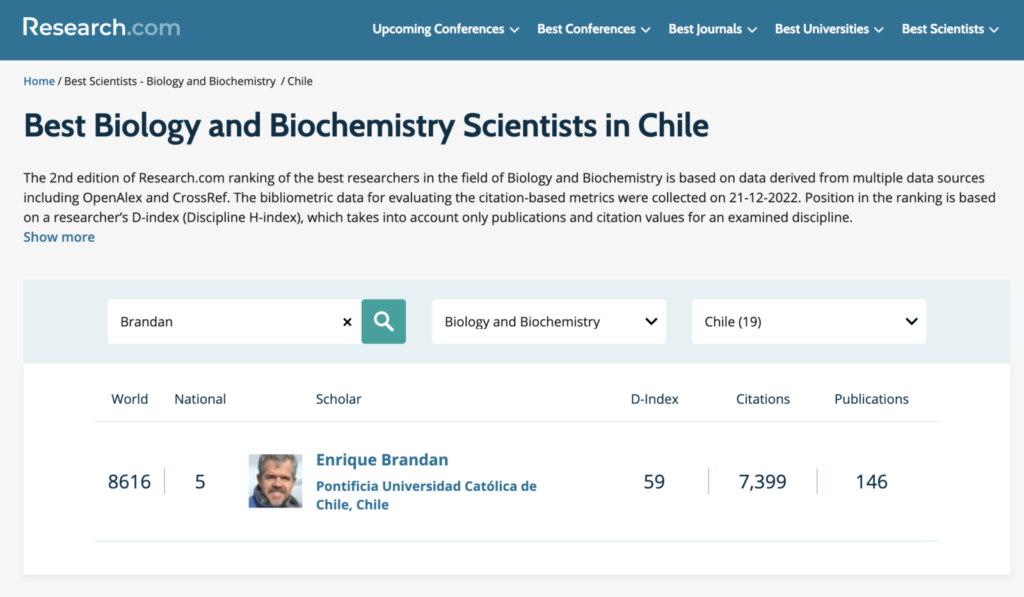This screenshot has height=597, width=1024.
Task: Expand the Best Scientists menu
Action: (950, 29)
